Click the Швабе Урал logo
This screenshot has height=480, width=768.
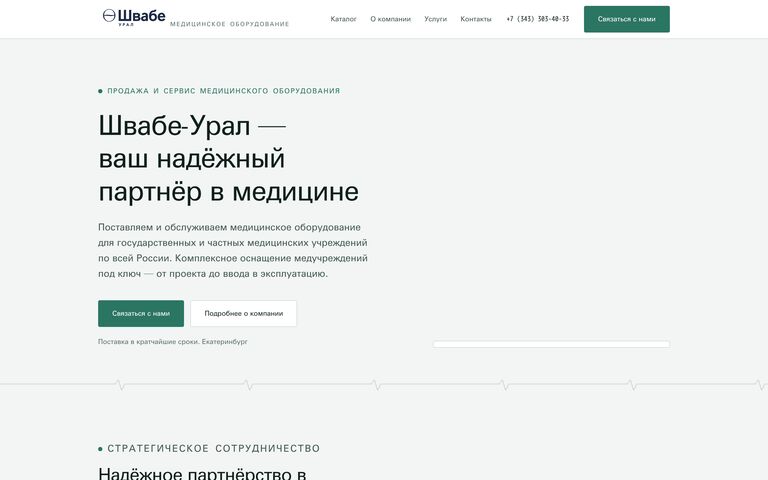tap(134, 17)
